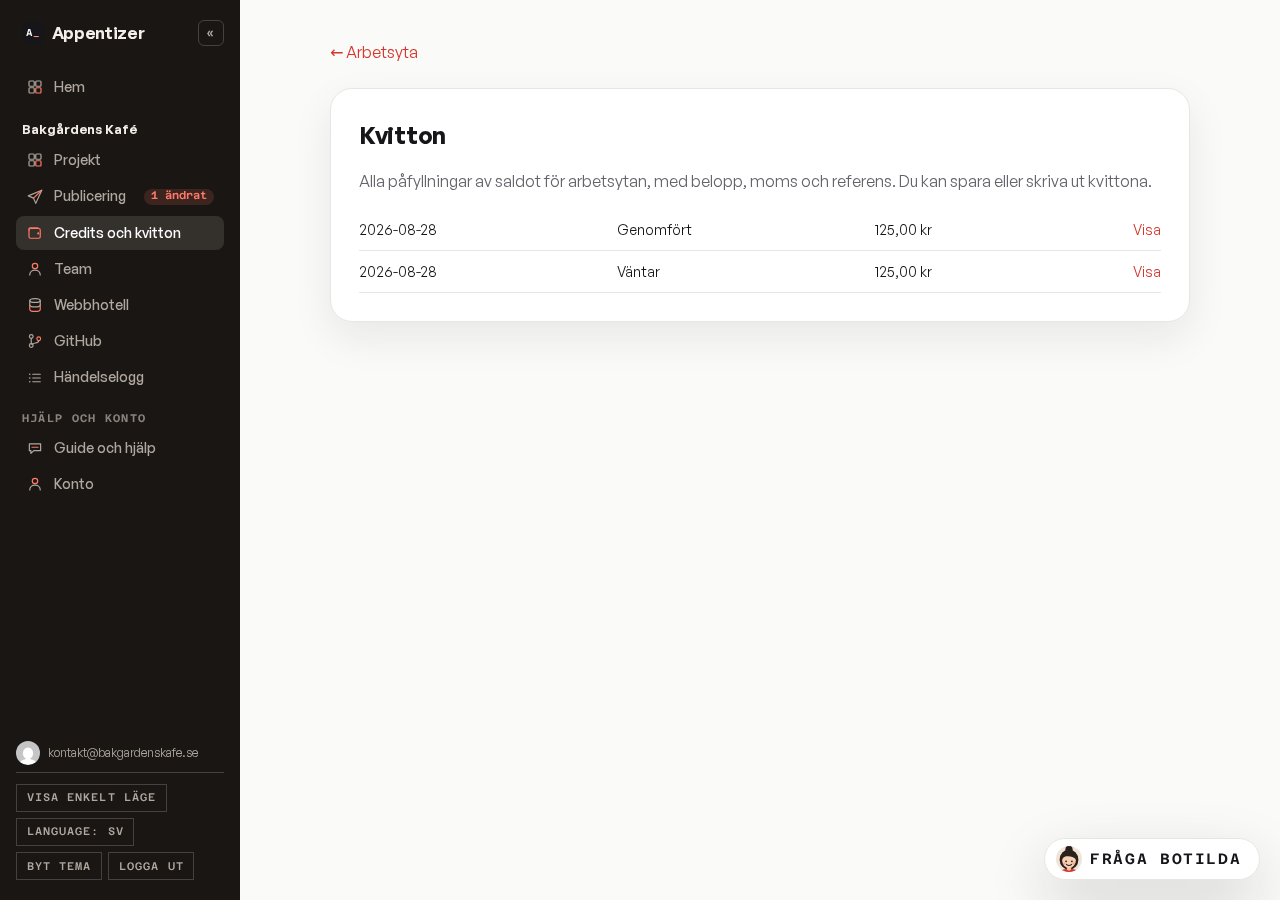
Task: Change language with the Language: SV button
Action: coord(75,832)
